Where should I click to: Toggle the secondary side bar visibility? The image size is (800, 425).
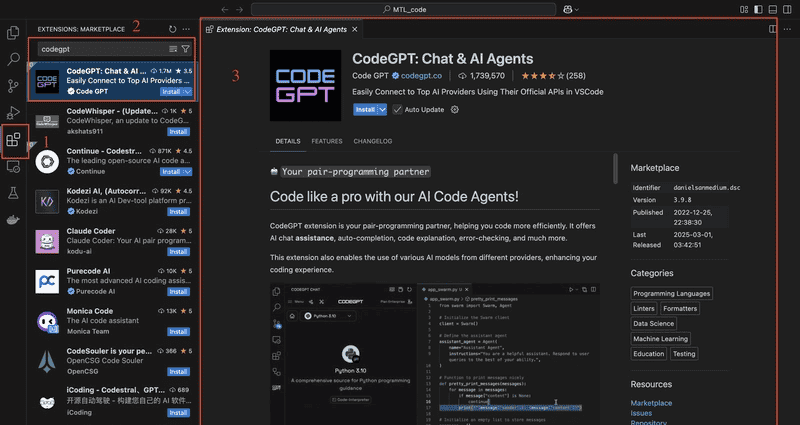coord(787,9)
